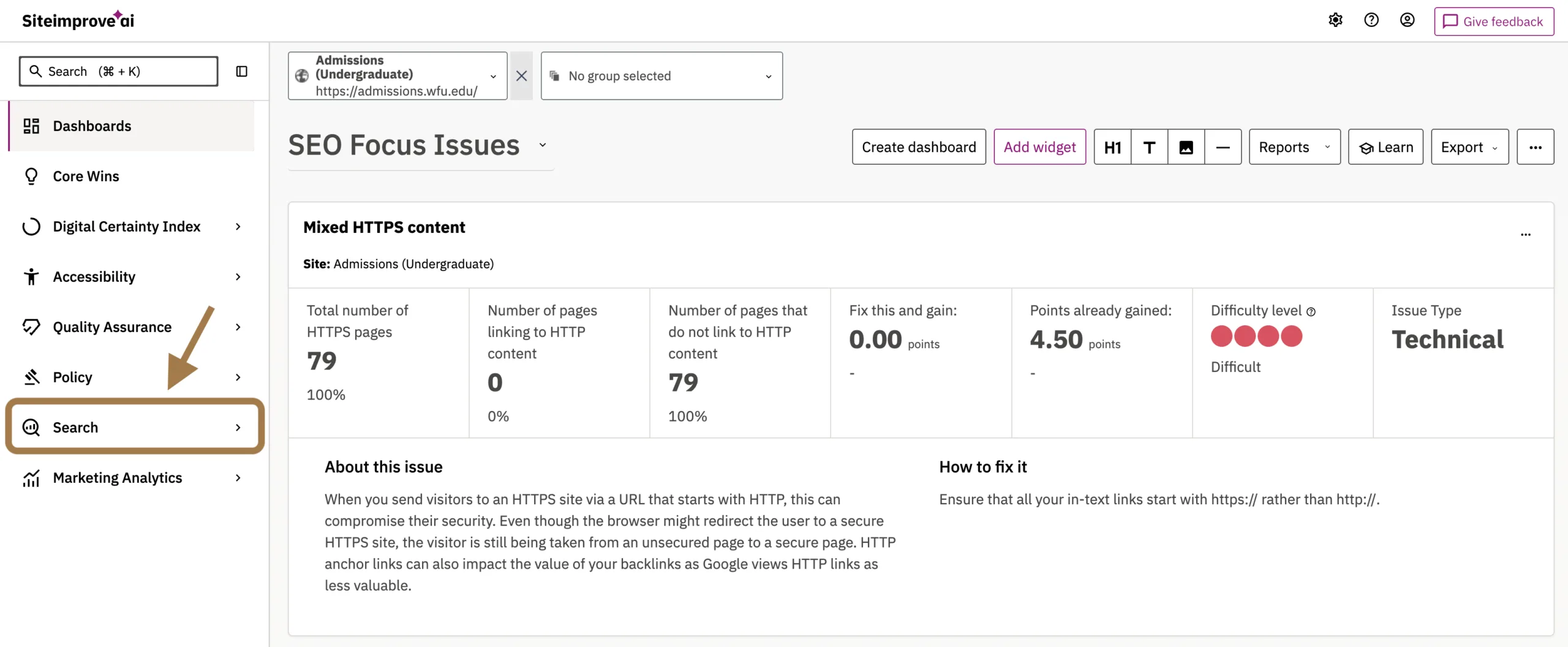Click the Accessibility person icon
This screenshot has height=647, width=1568.
point(31,277)
